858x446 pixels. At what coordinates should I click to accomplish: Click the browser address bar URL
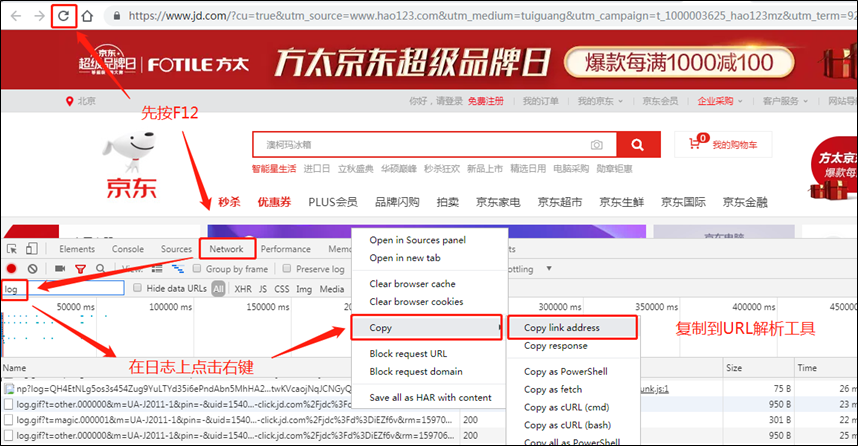click(492, 16)
